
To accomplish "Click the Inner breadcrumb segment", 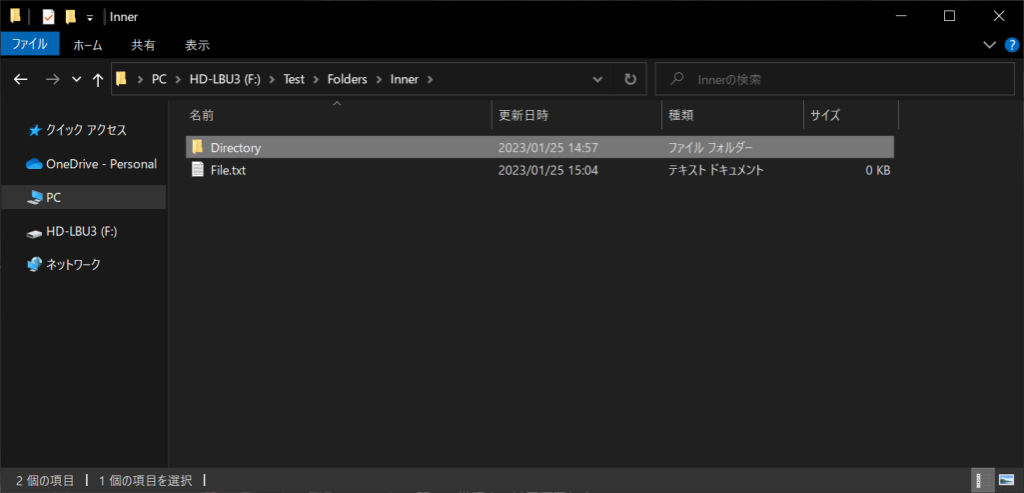I will point(404,80).
